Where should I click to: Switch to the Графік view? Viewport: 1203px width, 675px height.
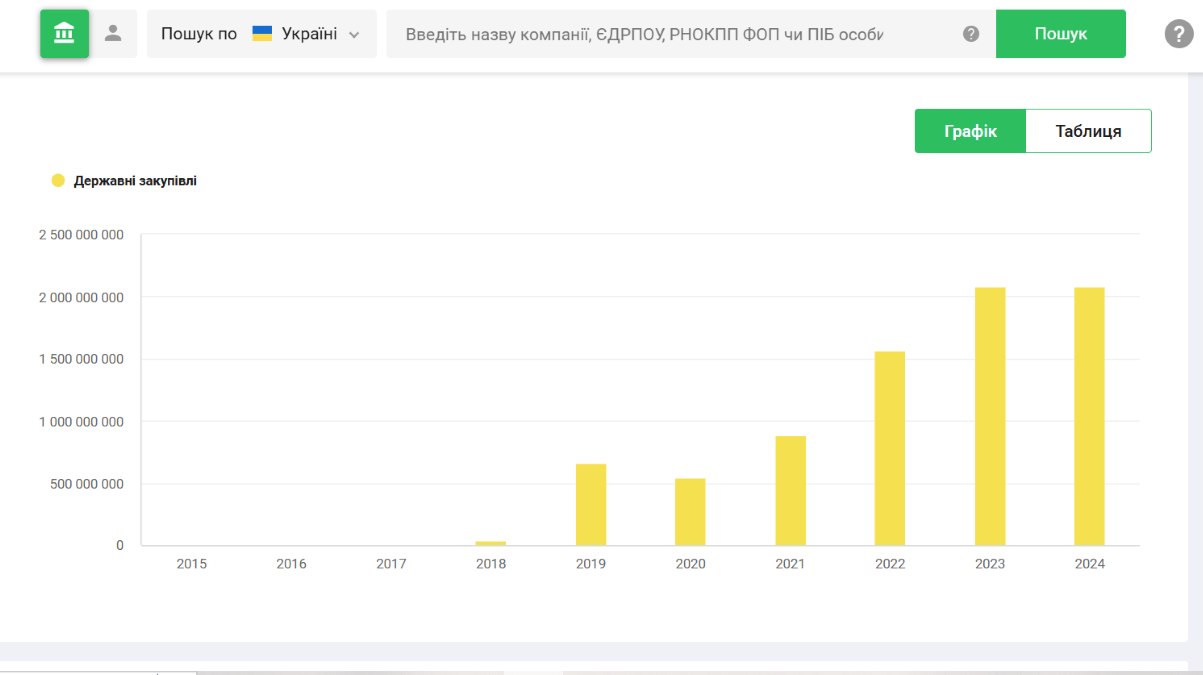(x=970, y=131)
